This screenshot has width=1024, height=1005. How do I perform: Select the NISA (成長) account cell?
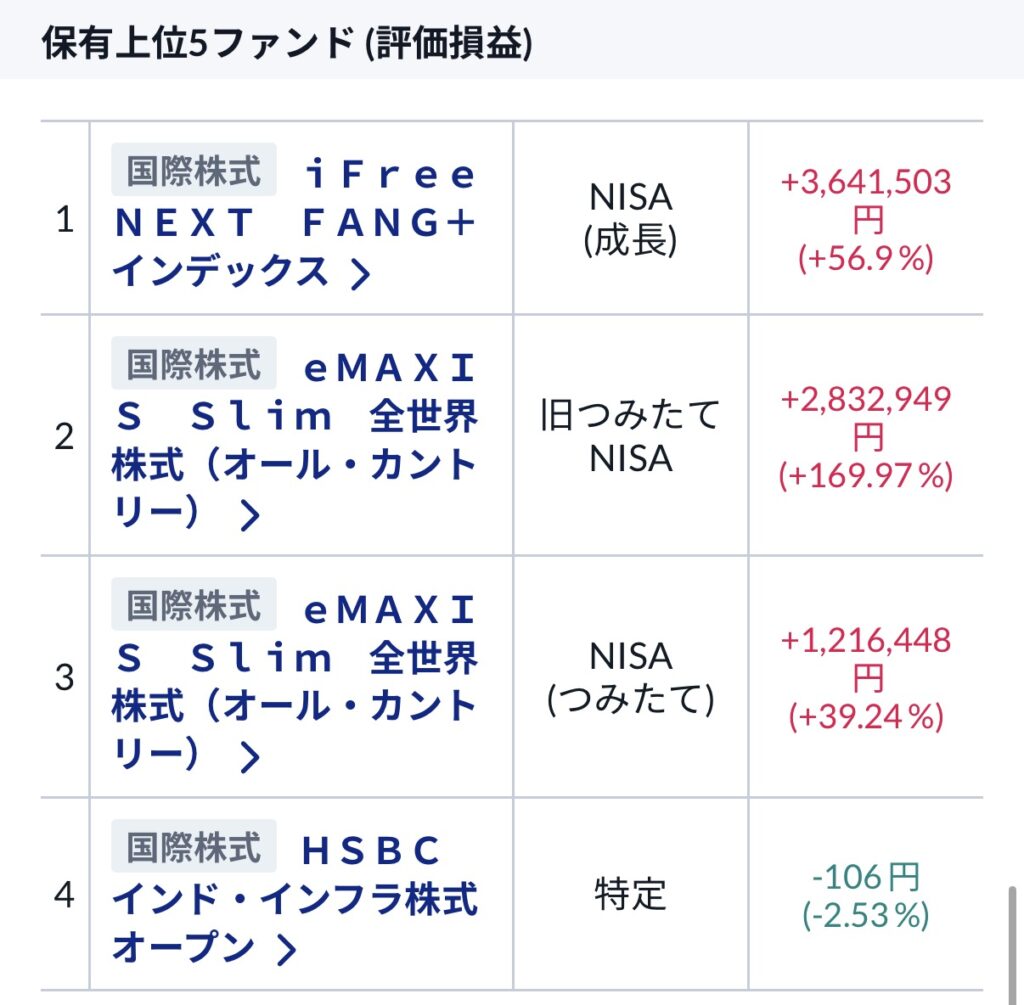[630, 218]
